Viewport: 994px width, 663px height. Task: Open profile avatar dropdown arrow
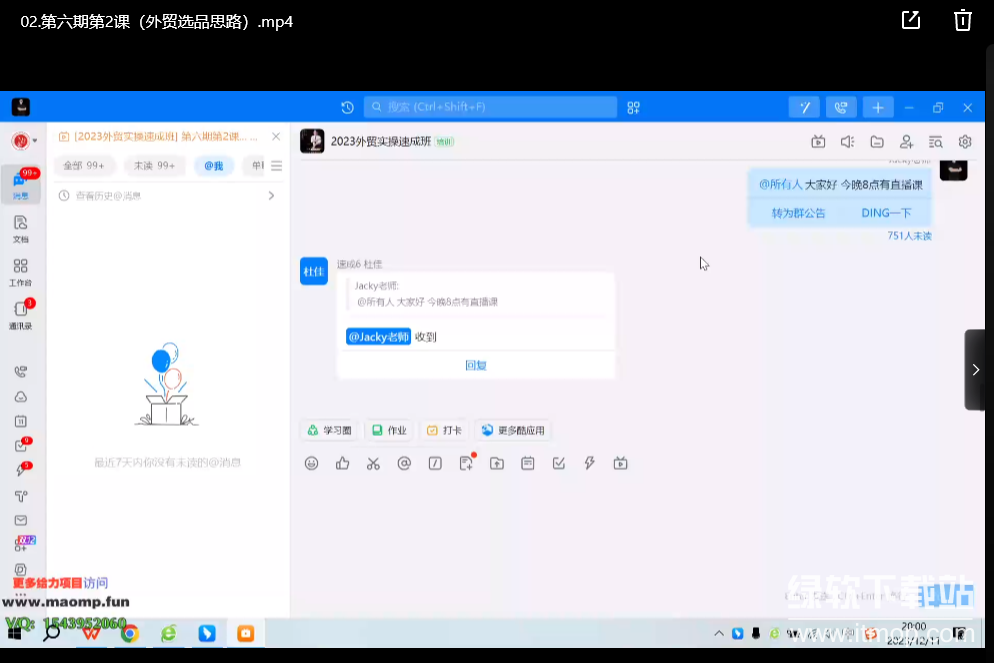[x=36, y=141]
